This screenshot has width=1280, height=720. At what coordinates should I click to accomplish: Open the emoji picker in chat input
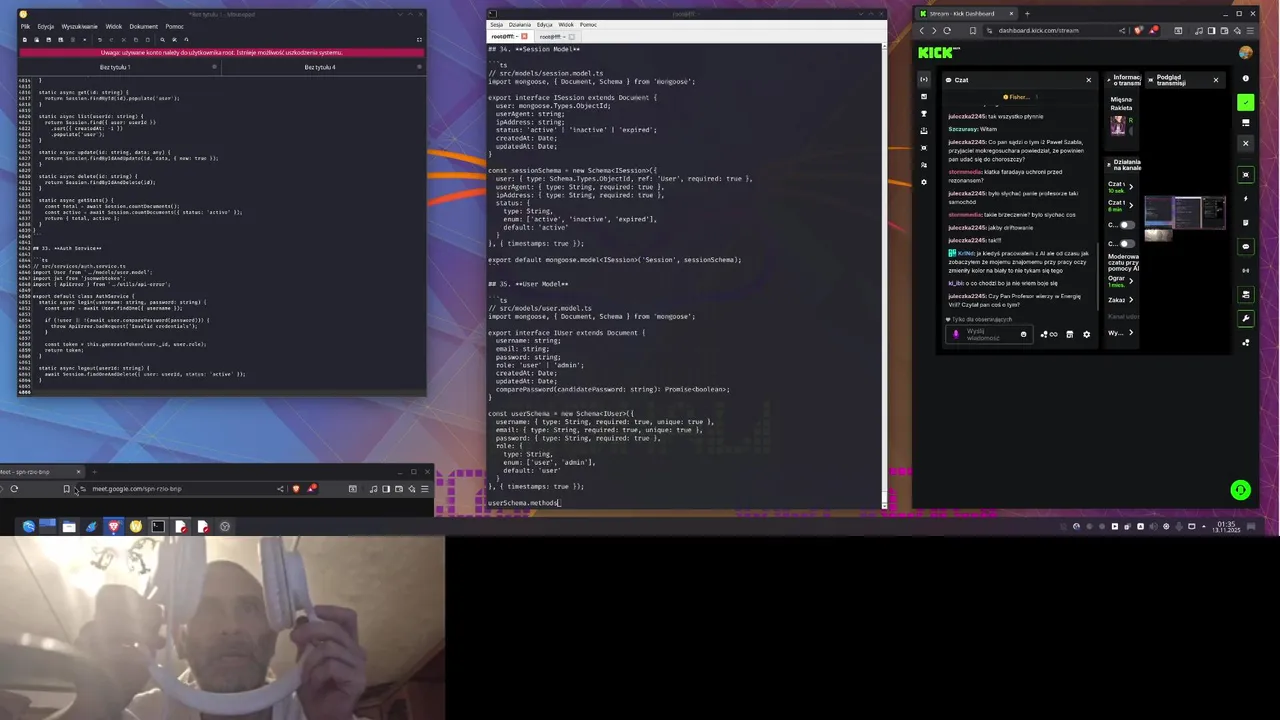(x=1024, y=334)
